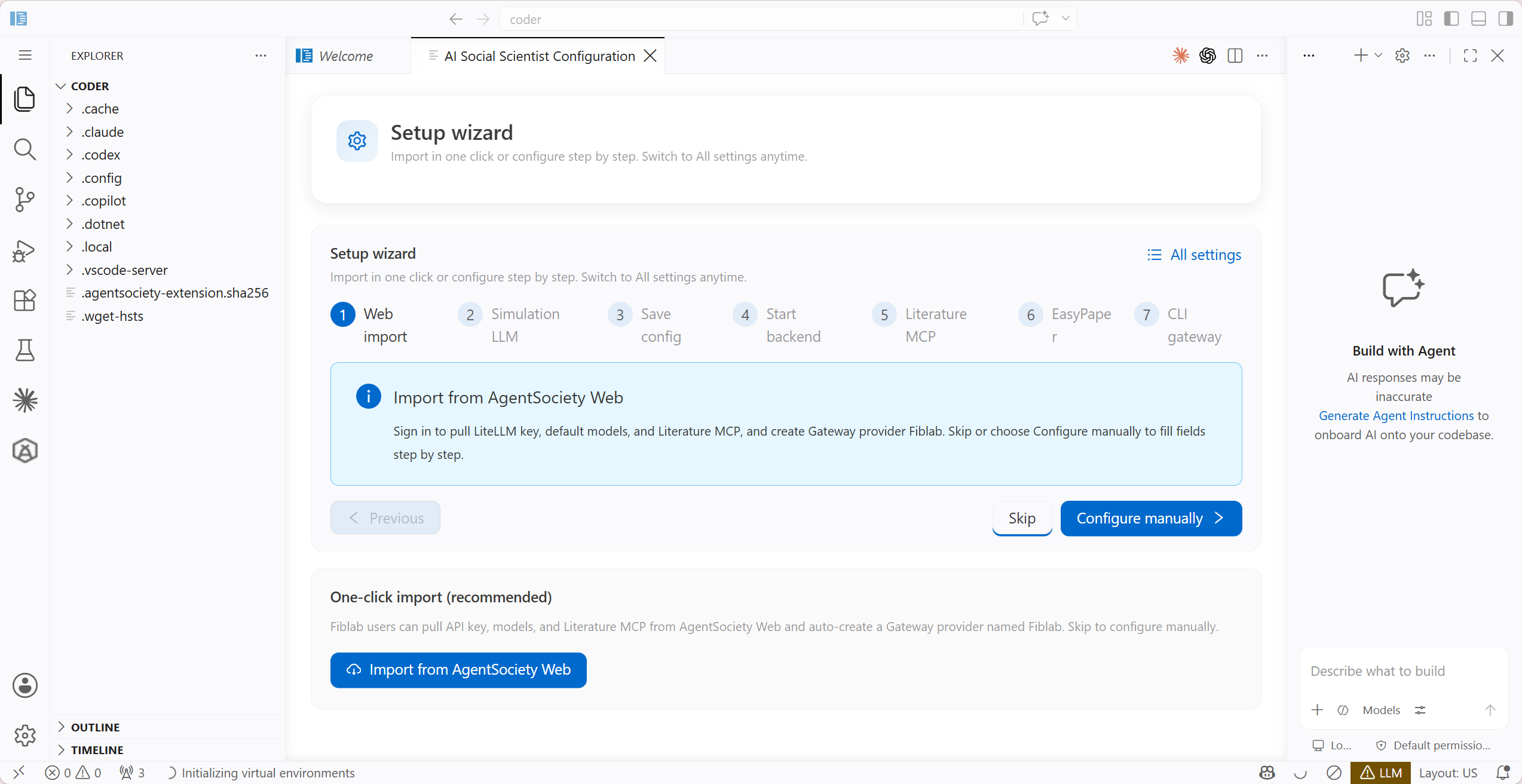Screen dimensions: 1522x784
Task: Click Import from AgentSociety Web button
Action: point(458,670)
